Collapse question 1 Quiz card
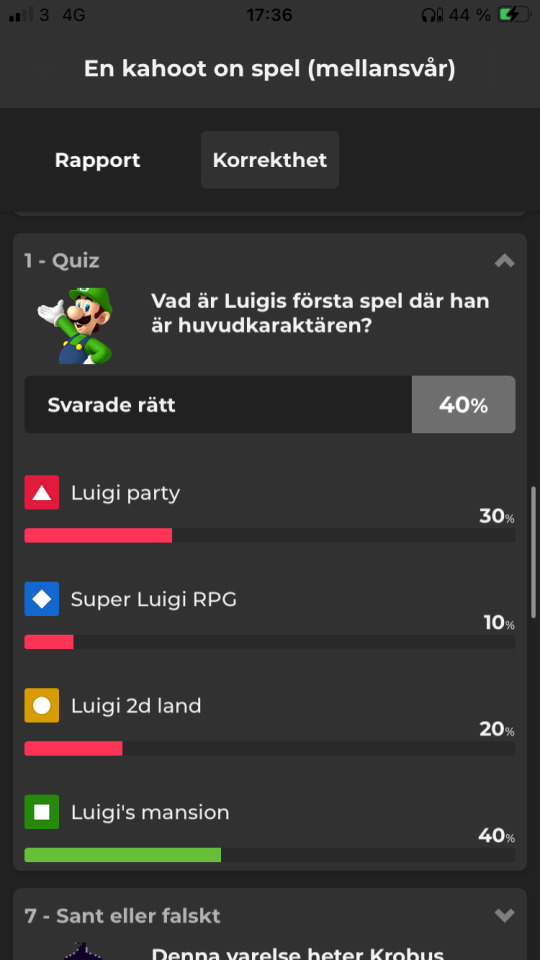 pos(504,261)
